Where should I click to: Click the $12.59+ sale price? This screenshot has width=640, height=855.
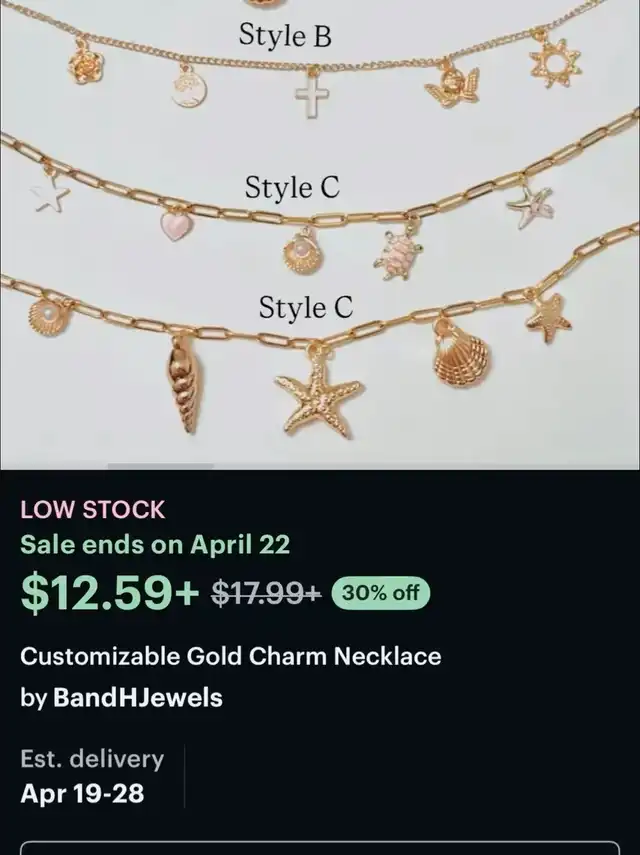coord(110,593)
